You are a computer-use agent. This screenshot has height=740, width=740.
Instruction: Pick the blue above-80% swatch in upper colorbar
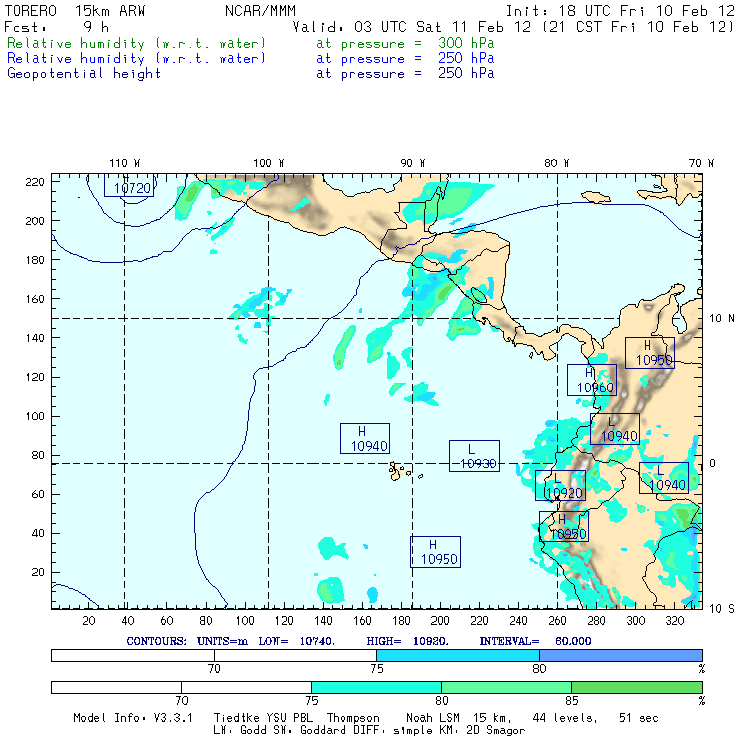click(x=620, y=654)
